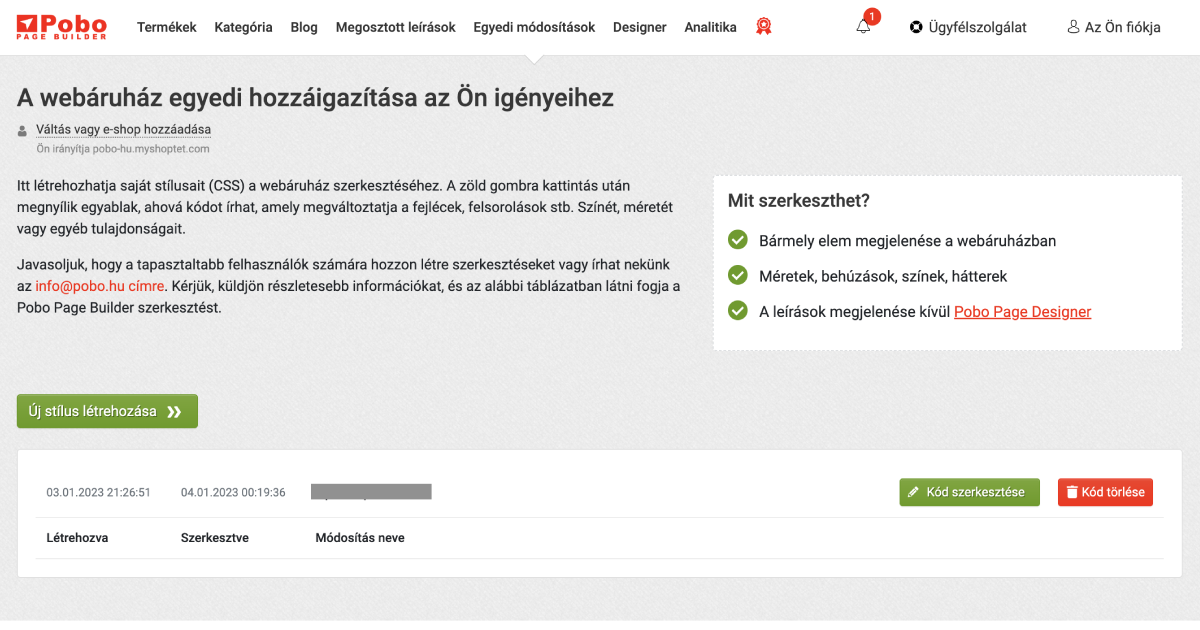Click Kód szerkesztése button
The image size is (1200, 630).
(969, 492)
